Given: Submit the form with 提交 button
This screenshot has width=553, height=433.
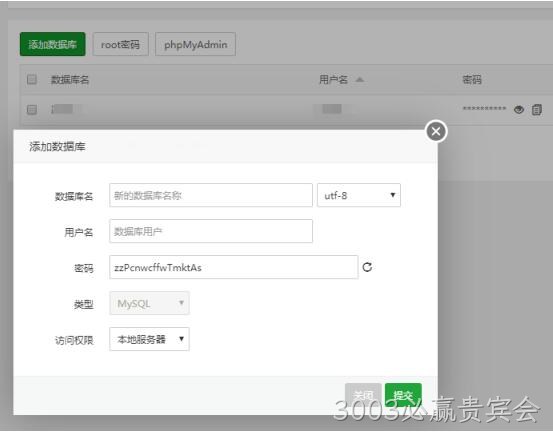Looking at the screenshot, I should pyautogui.click(x=403, y=395).
